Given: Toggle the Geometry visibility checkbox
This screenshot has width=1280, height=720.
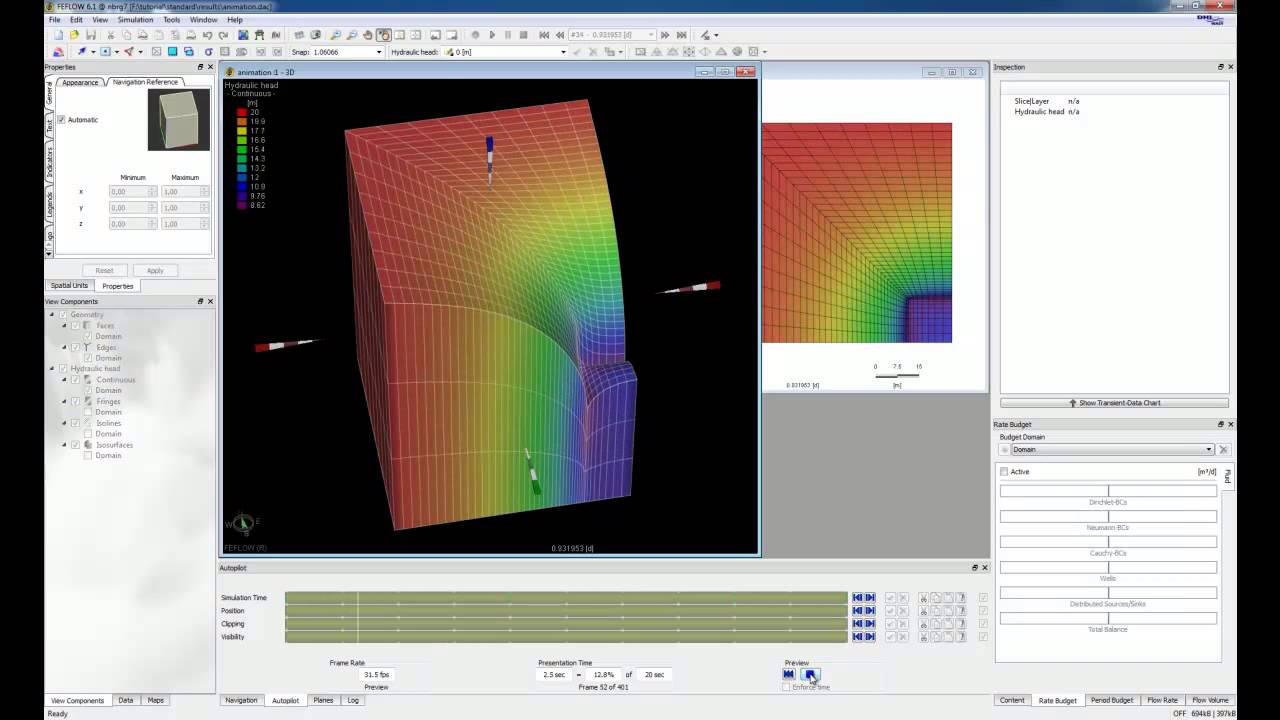Looking at the screenshot, I should (x=63, y=315).
